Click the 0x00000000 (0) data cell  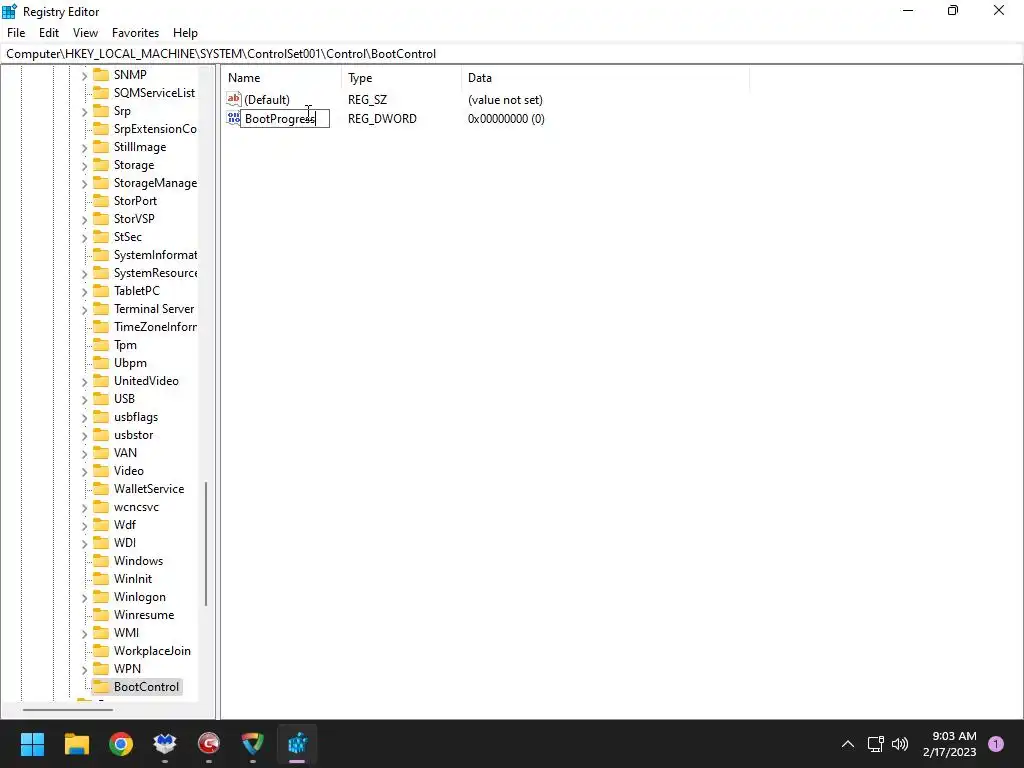506,119
